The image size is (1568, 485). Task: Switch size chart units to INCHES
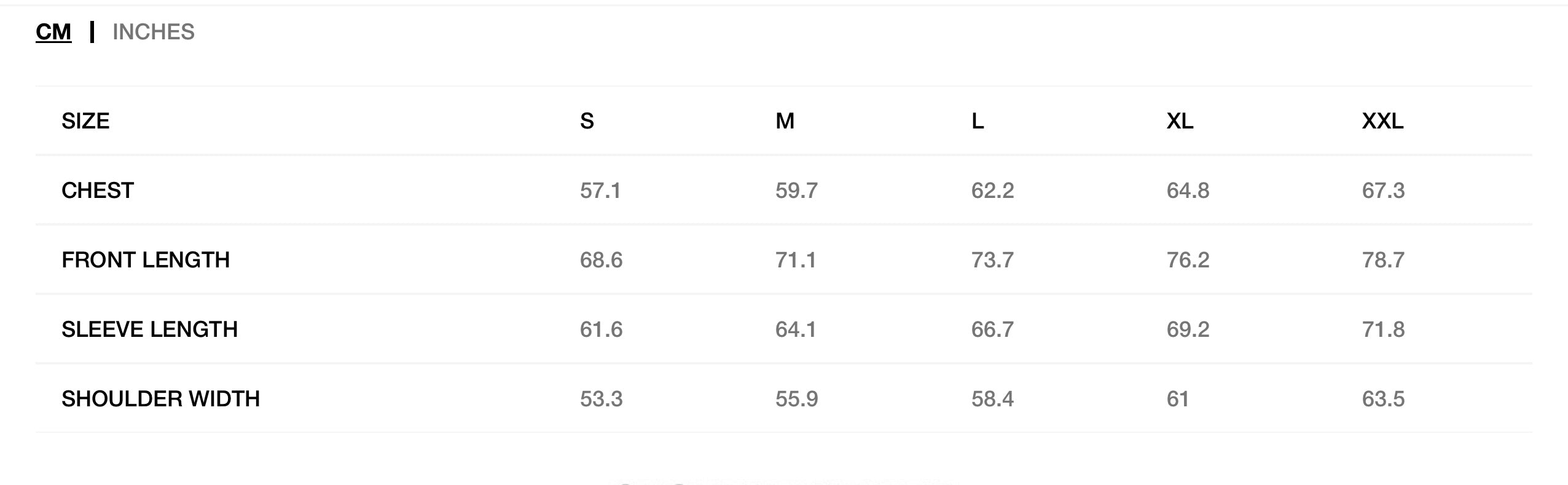pyautogui.click(x=153, y=32)
